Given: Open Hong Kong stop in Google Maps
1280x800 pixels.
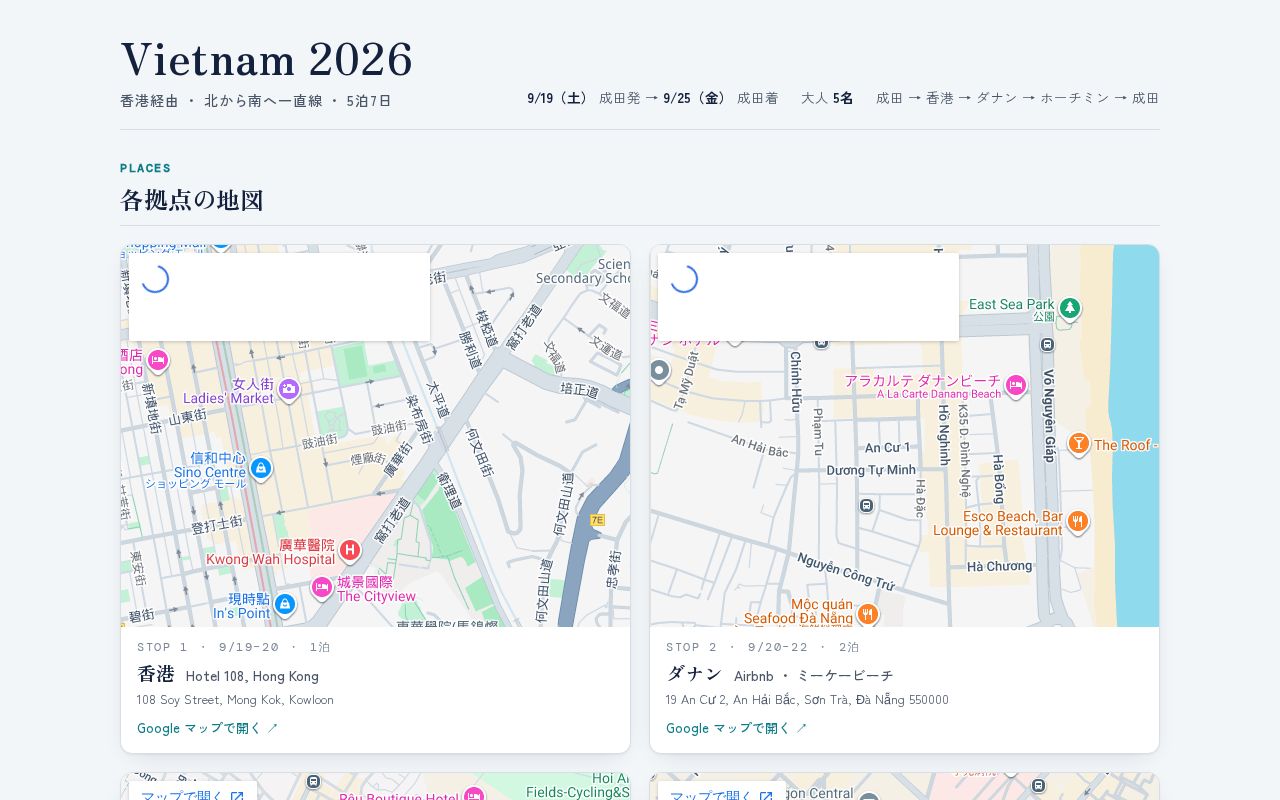Looking at the screenshot, I should pos(208,728).
